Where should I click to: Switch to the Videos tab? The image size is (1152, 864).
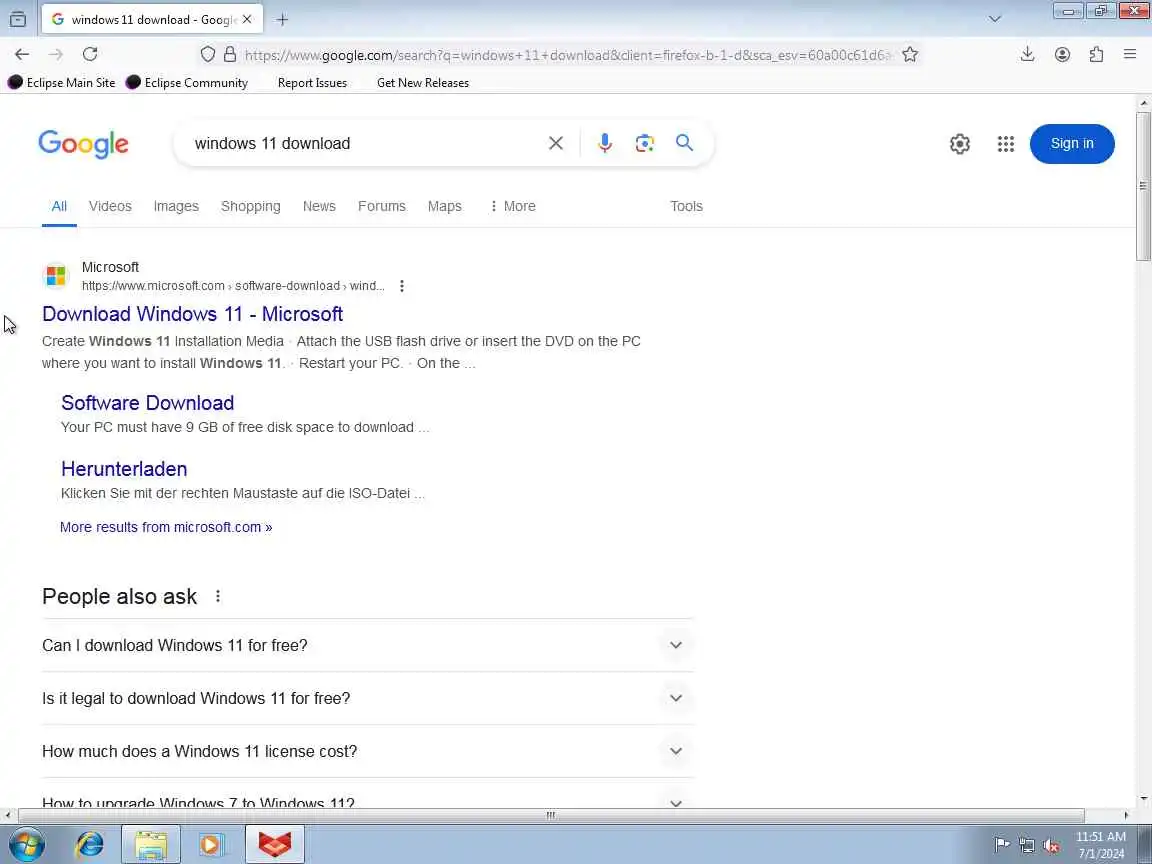[110, 206]
